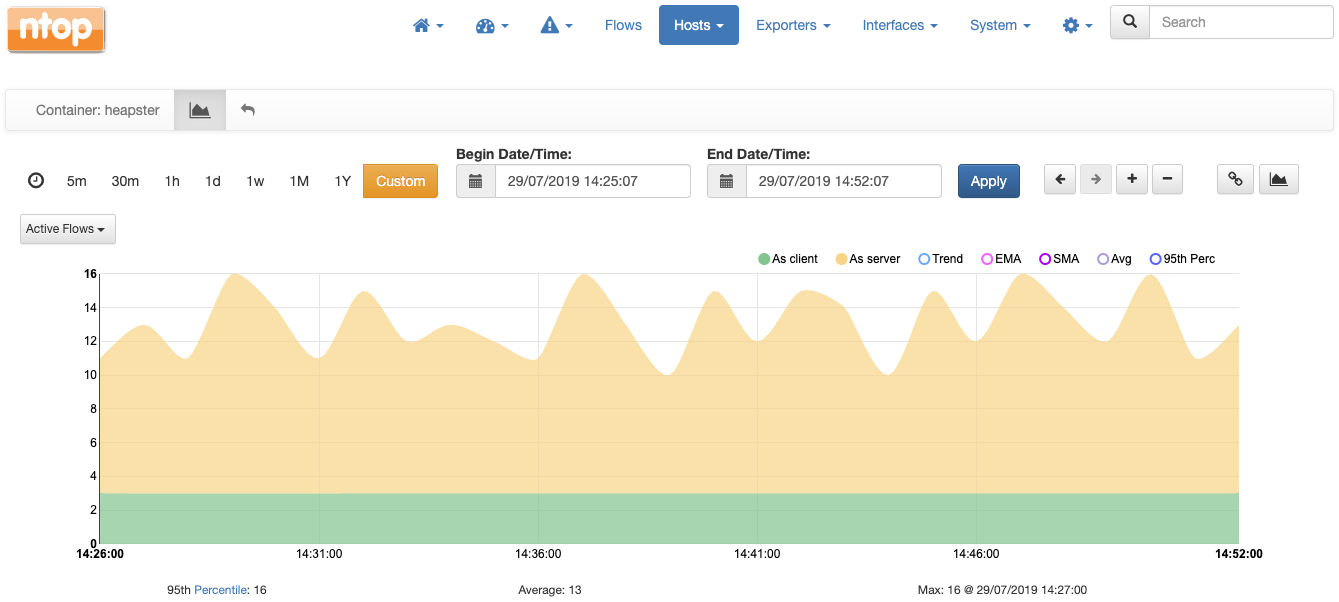Open the settings gear menu
Viewport: 1339px width, 602px height.
tap(1077, 25)
